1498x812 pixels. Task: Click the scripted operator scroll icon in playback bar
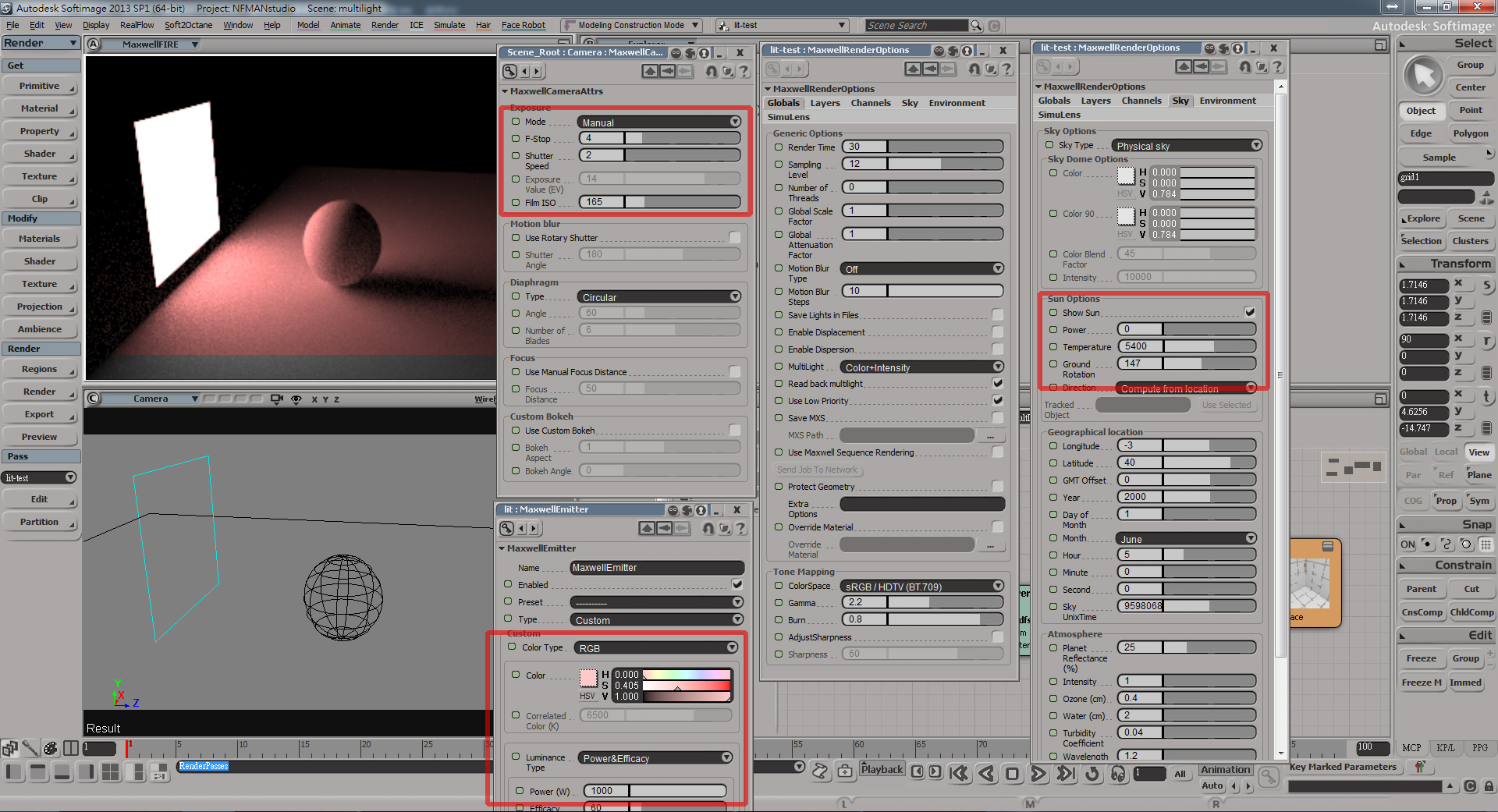820,771
